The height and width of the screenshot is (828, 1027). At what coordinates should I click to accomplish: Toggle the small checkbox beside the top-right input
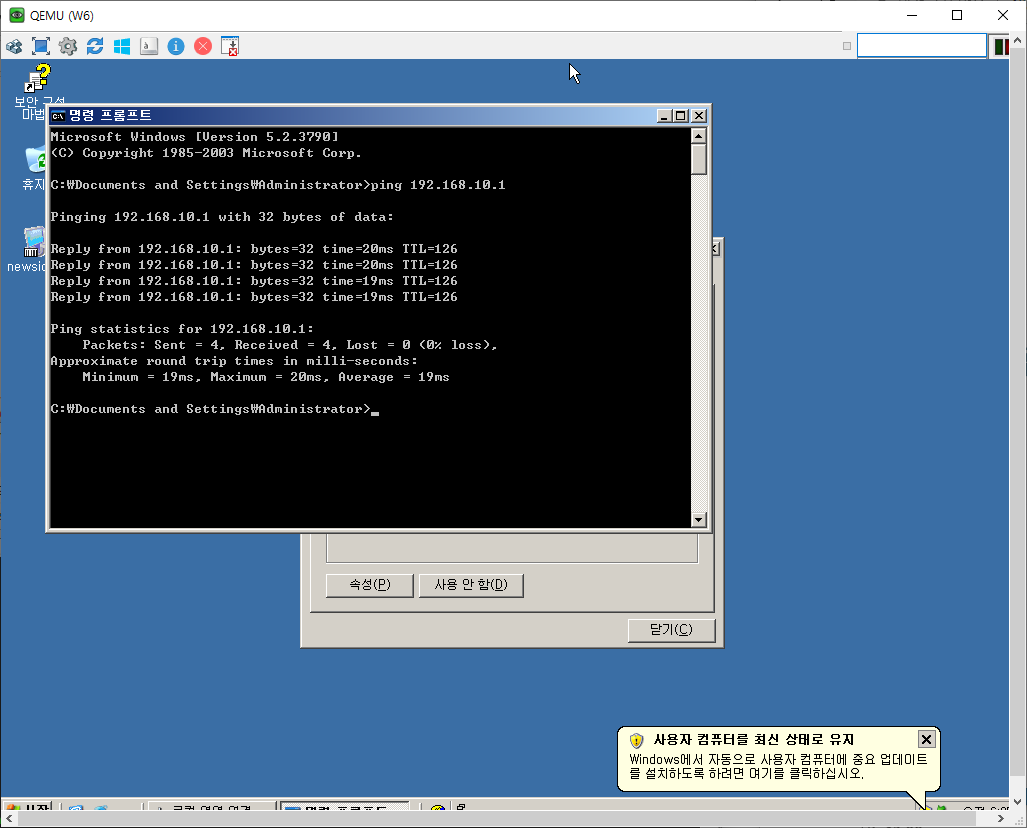[x=847, y=46]
